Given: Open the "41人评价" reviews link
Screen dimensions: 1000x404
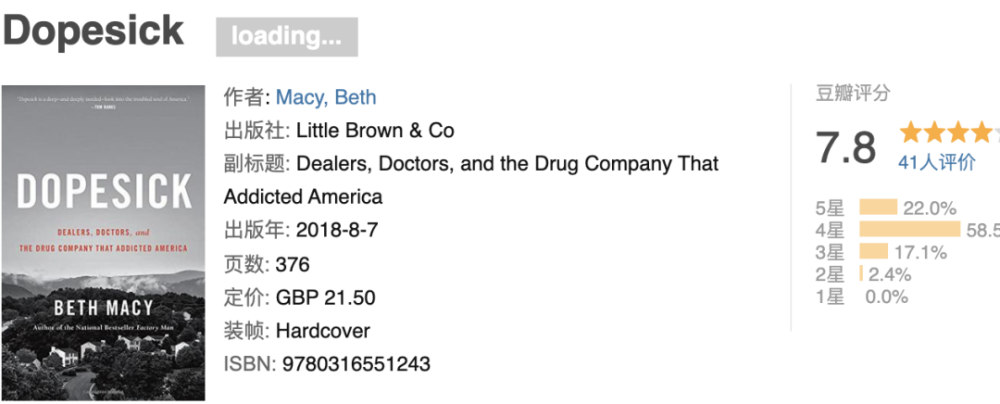Looking at the screenshot, I should click(x=936, y=162).
